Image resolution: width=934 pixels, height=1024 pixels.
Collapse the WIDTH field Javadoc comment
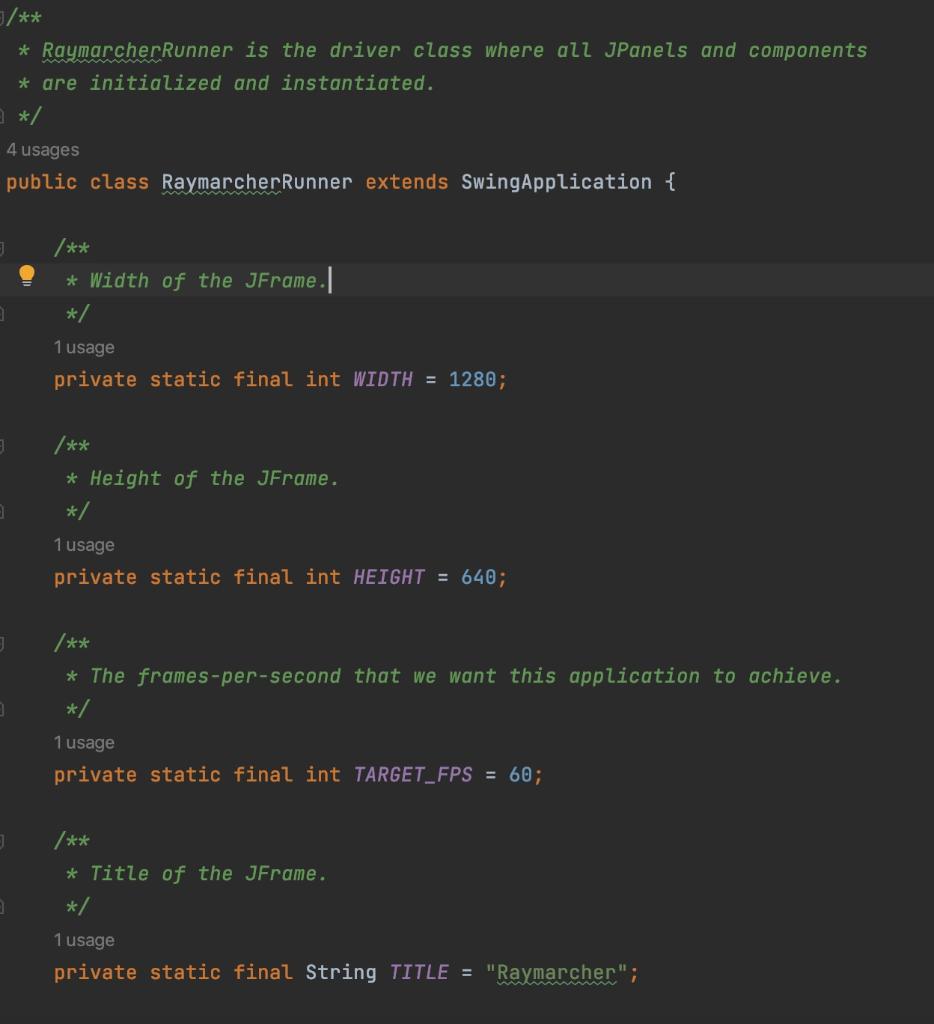pyautogui.click(x=5, y=247)
